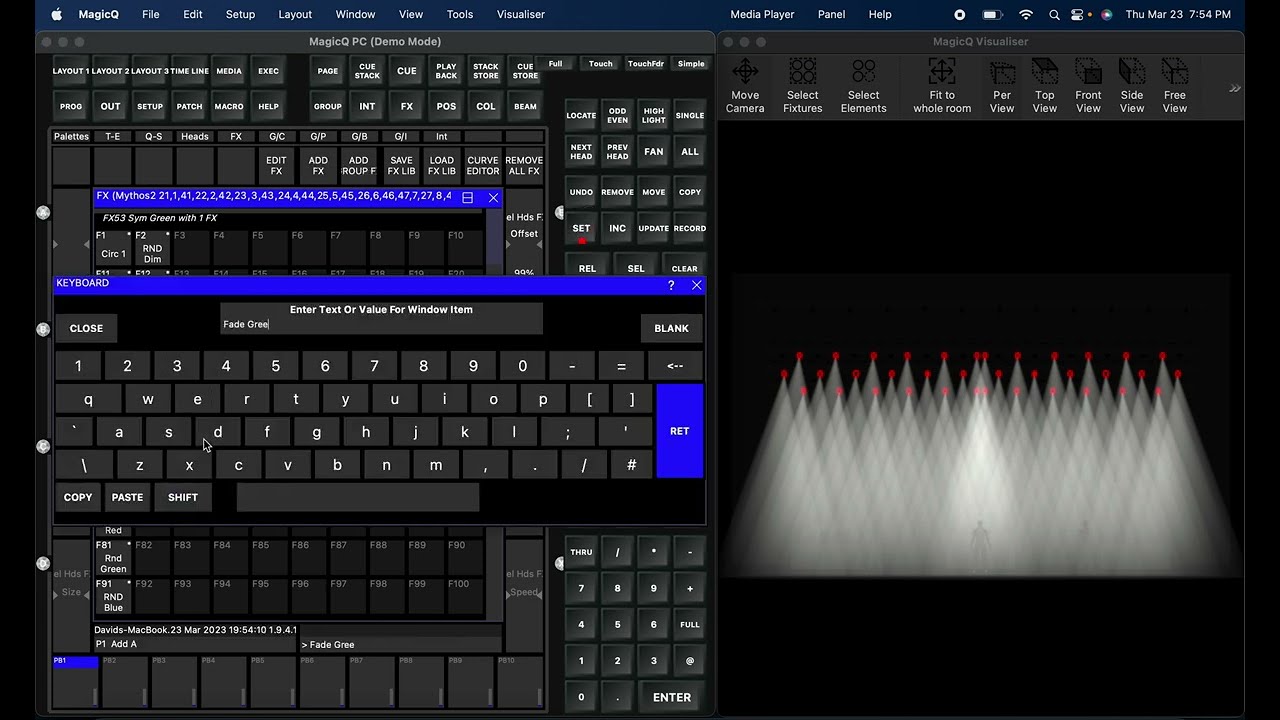Image resolution: width=1280 pixels, height=720 pixels.
Task: Toggle the SINGLE head button
Action: click(x=689, y=115)
